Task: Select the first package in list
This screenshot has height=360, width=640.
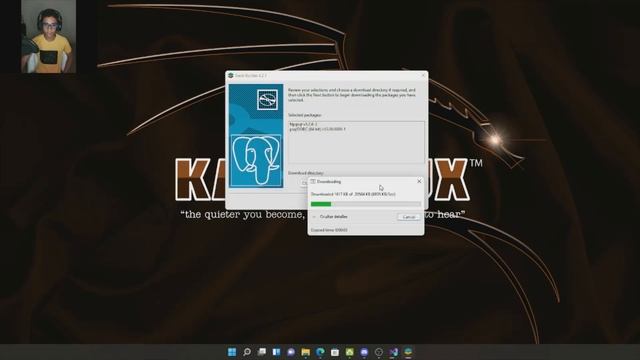Action: pos(303,124)
